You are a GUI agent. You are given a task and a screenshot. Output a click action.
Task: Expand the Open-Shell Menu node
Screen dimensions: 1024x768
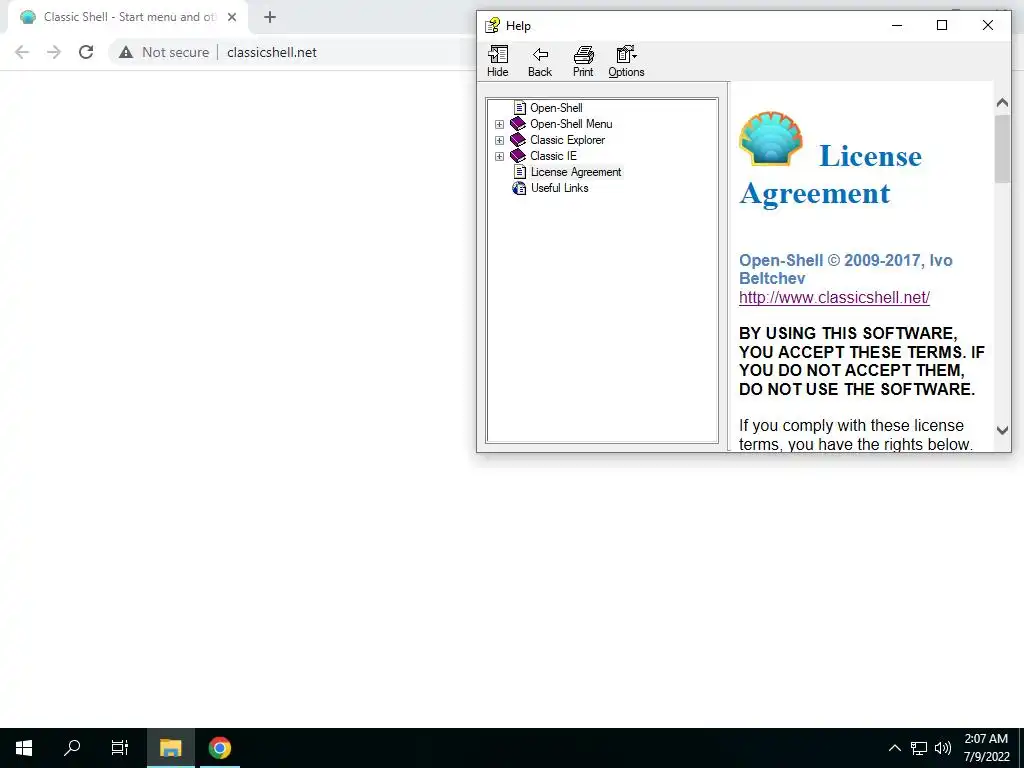(x=500, y=124)
